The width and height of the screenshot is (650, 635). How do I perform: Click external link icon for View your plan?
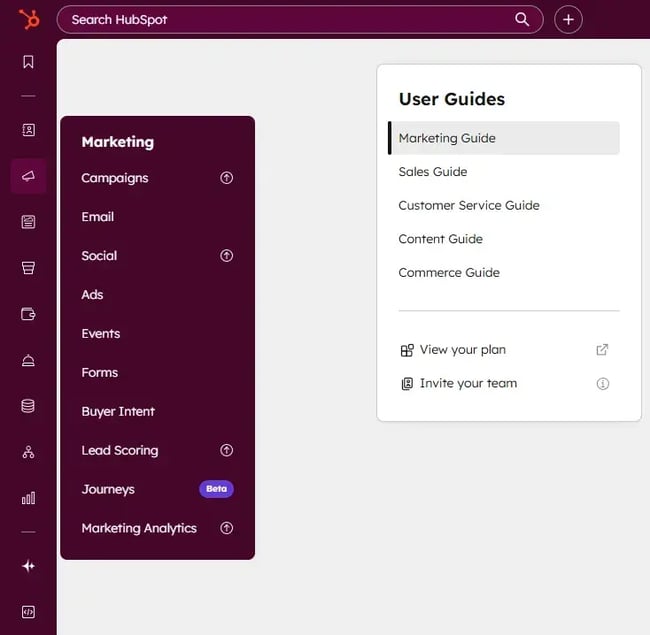point(602,350)
